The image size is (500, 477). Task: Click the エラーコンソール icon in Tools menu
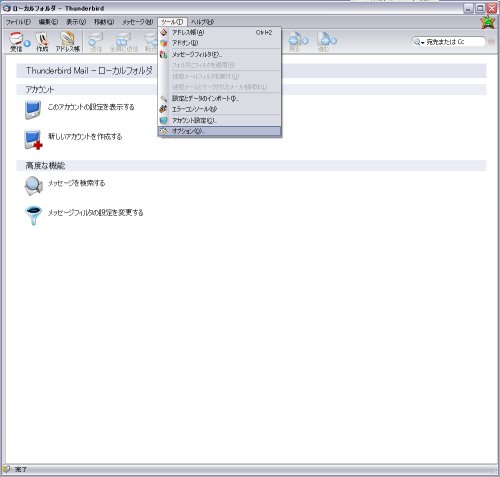pyautogui.click(x=163, y=109)
